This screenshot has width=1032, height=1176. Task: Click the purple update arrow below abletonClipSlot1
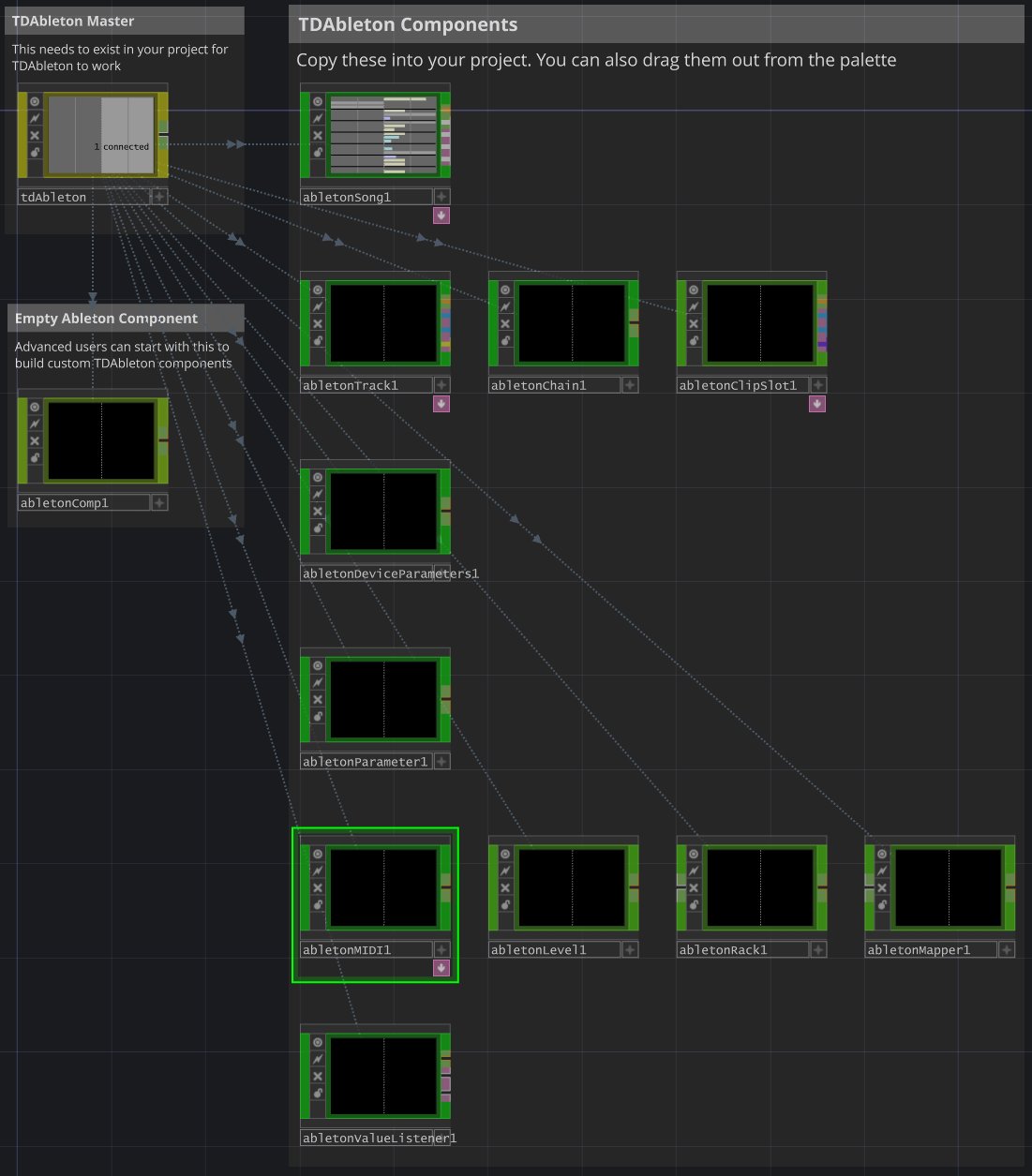coord(816,403)
